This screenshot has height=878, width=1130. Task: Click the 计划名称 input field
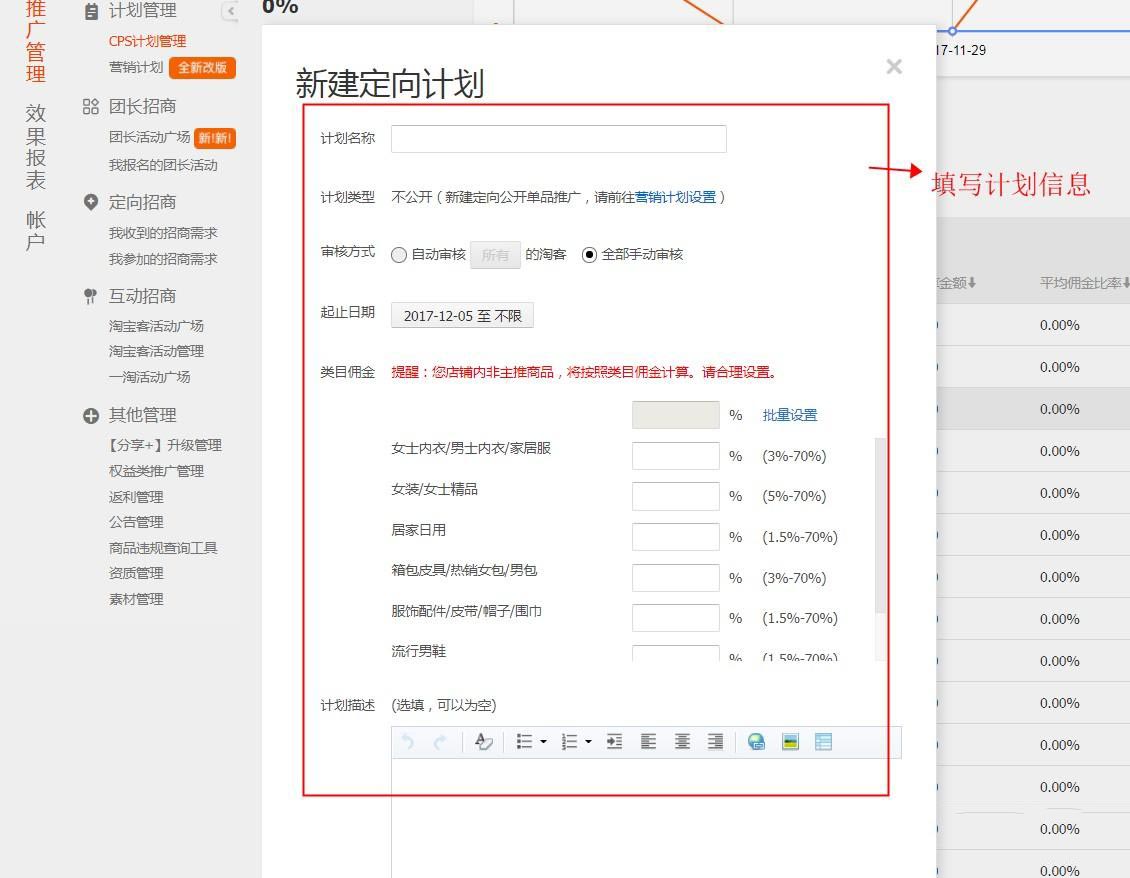click(558, 138)
